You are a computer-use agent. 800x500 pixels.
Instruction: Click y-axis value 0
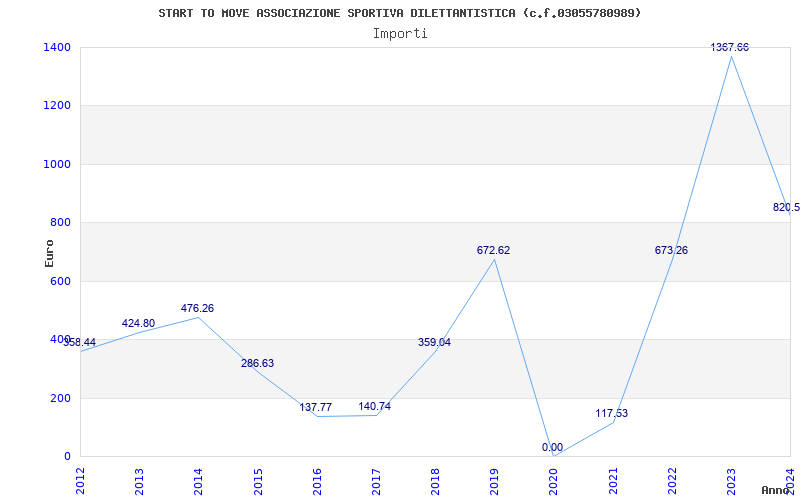coord(67,457)
